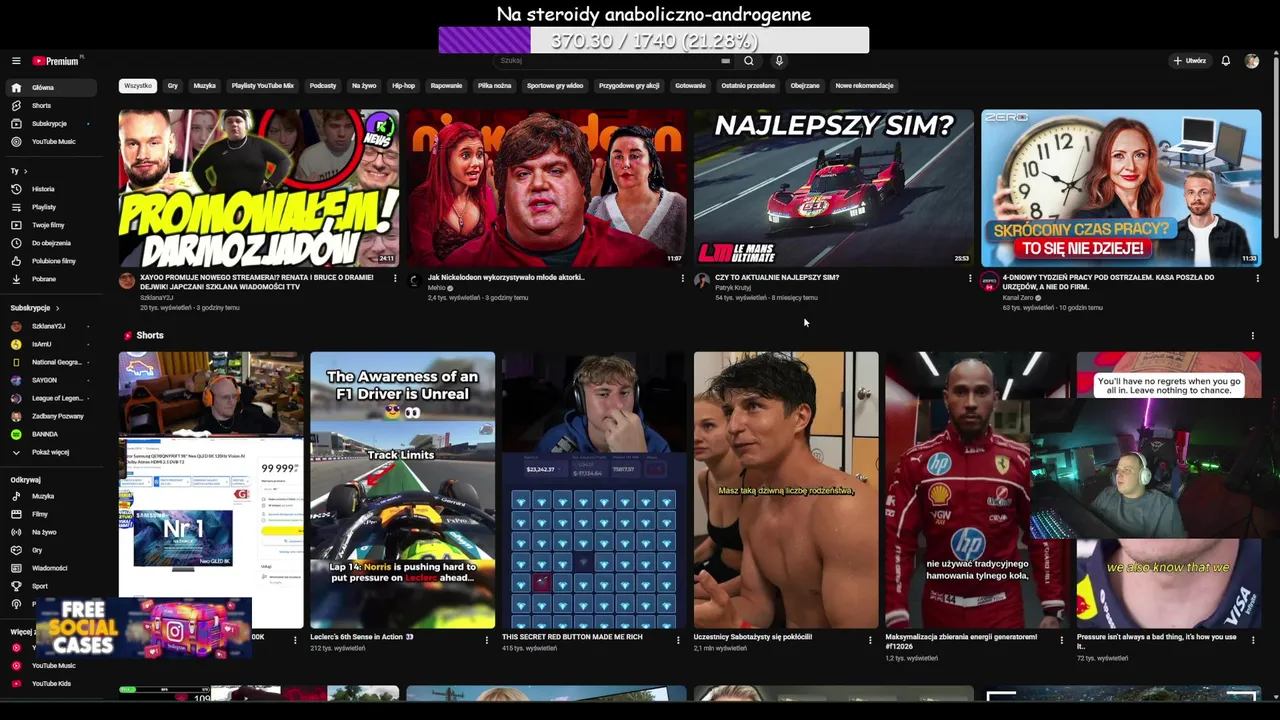
Task: Play SKRÓCONY CZAS PRACY thumbnail
Action: [x=1121, y=188]
